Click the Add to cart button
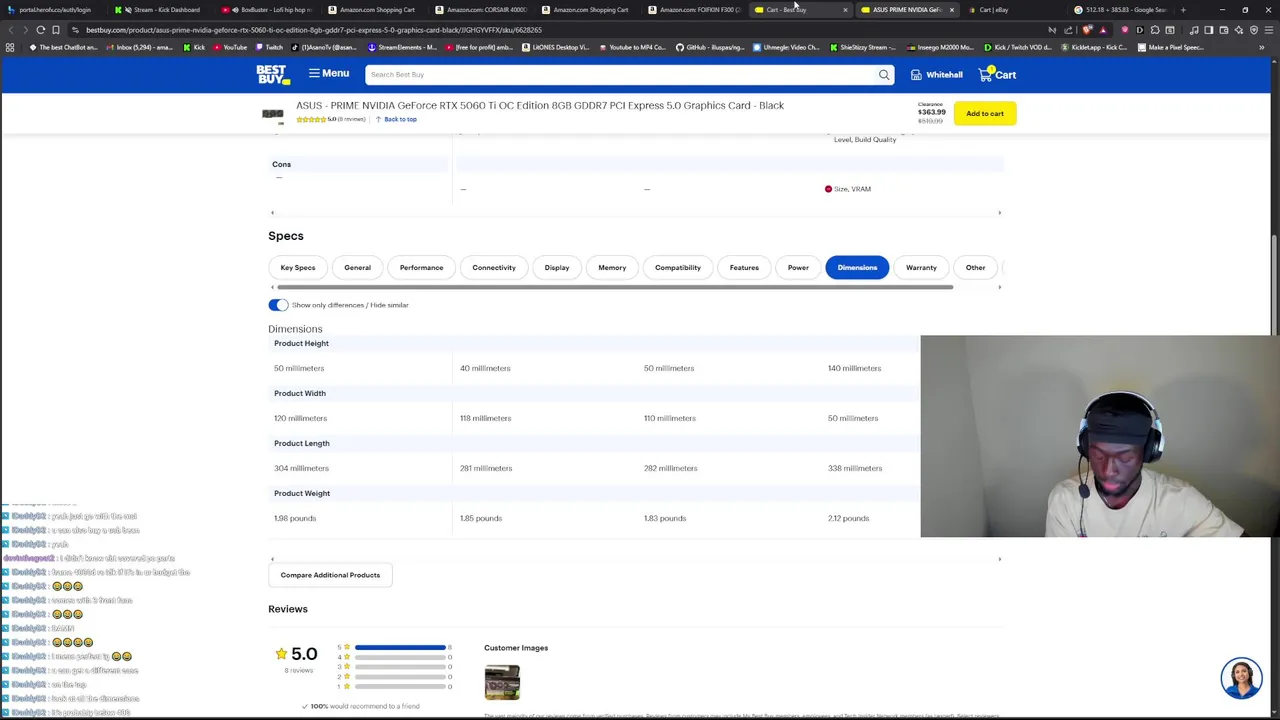Screen dimensions: 1280x720 [x=985, y=114]
